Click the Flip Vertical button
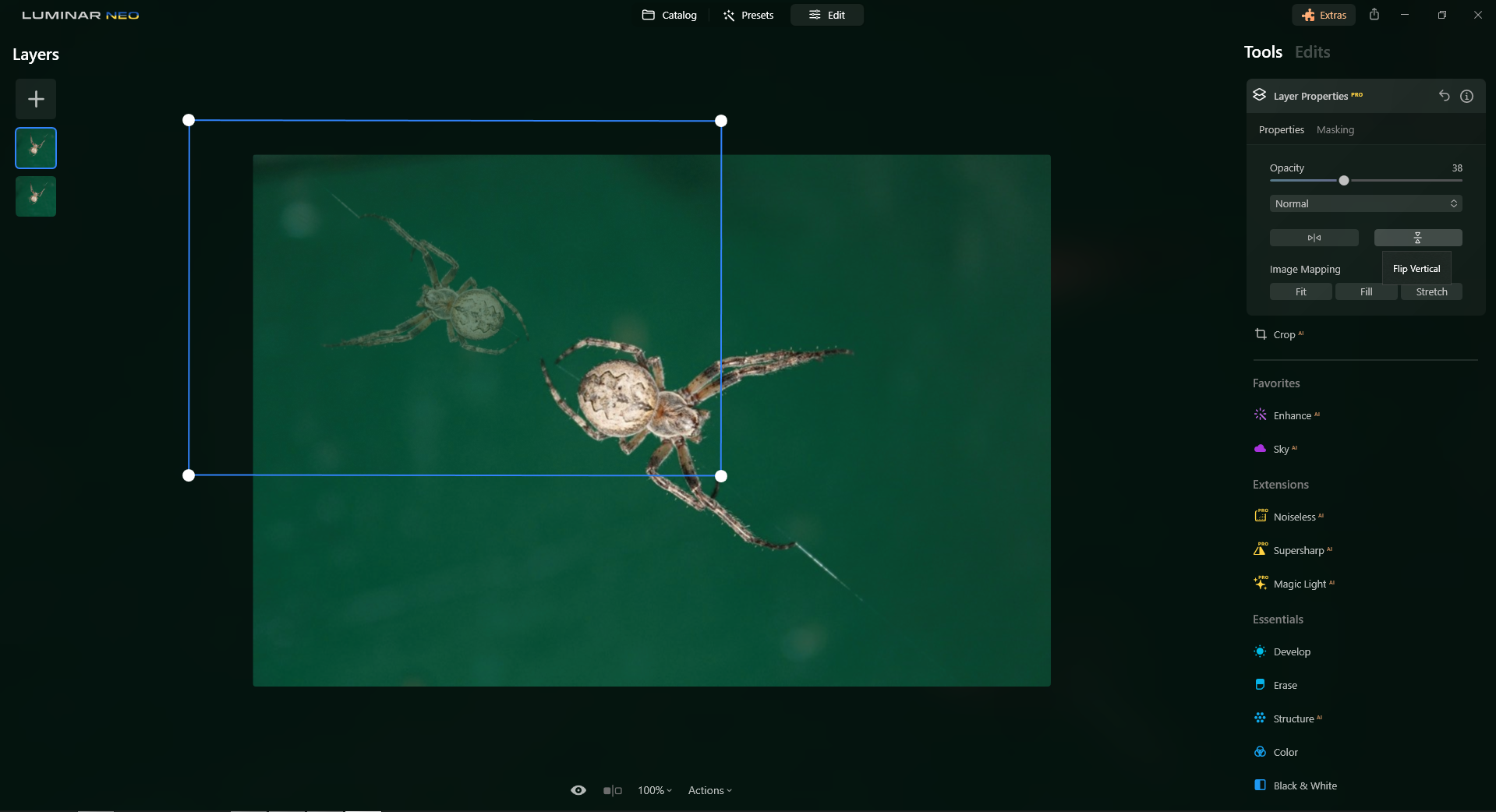Image resolution: width=1496 pixels, height=812 pixels. [1418, 238]
